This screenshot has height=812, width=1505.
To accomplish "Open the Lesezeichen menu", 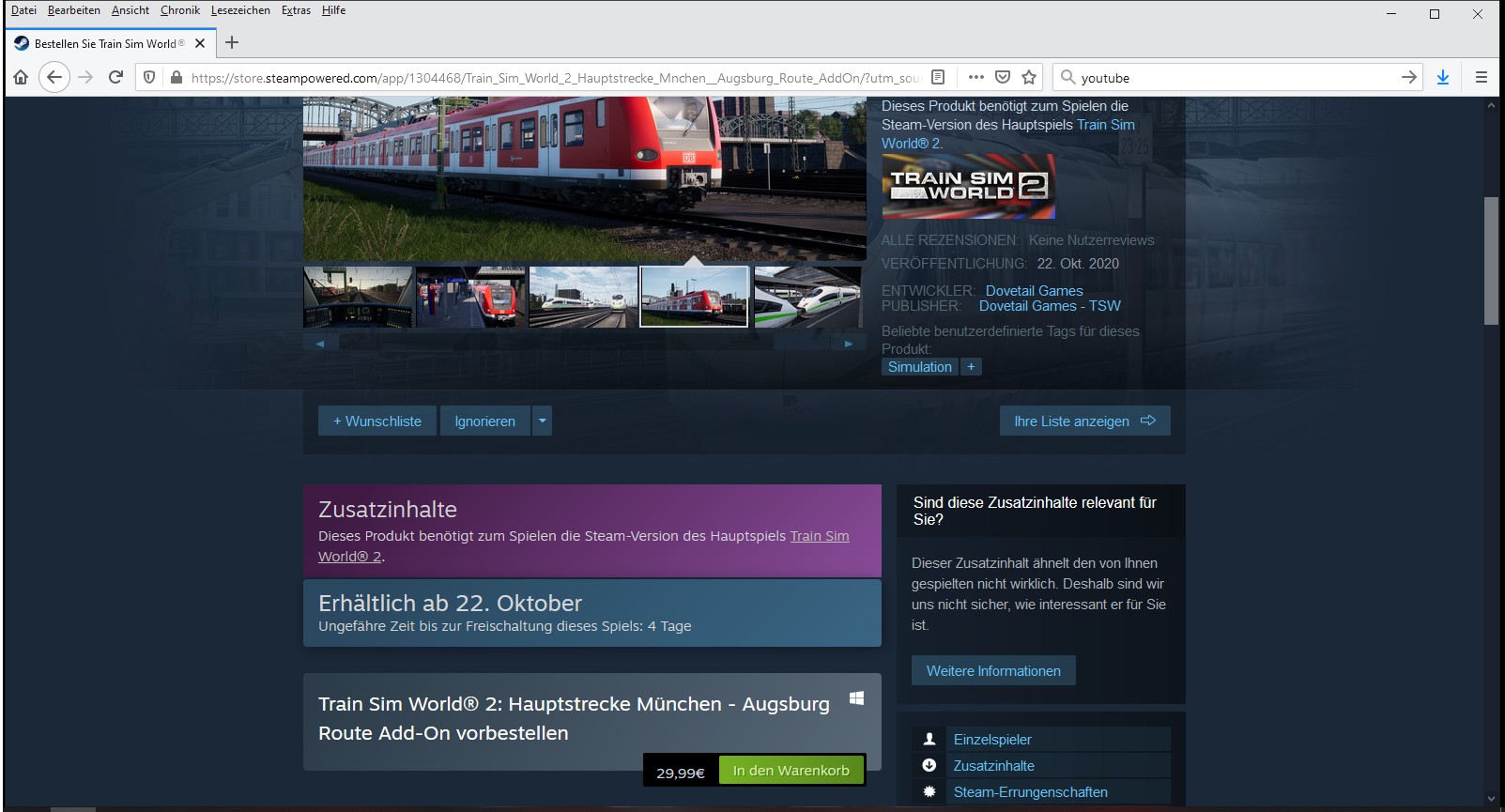I will pos(240,10).
